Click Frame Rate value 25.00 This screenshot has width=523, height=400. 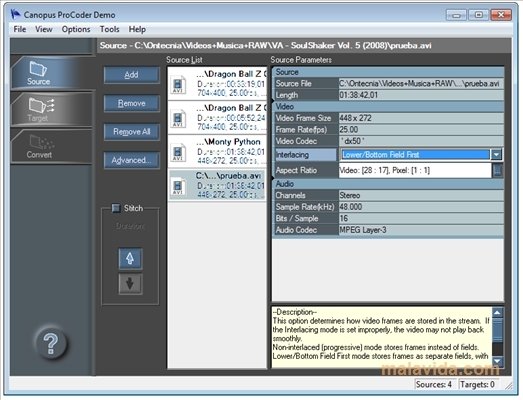[421, 129]
